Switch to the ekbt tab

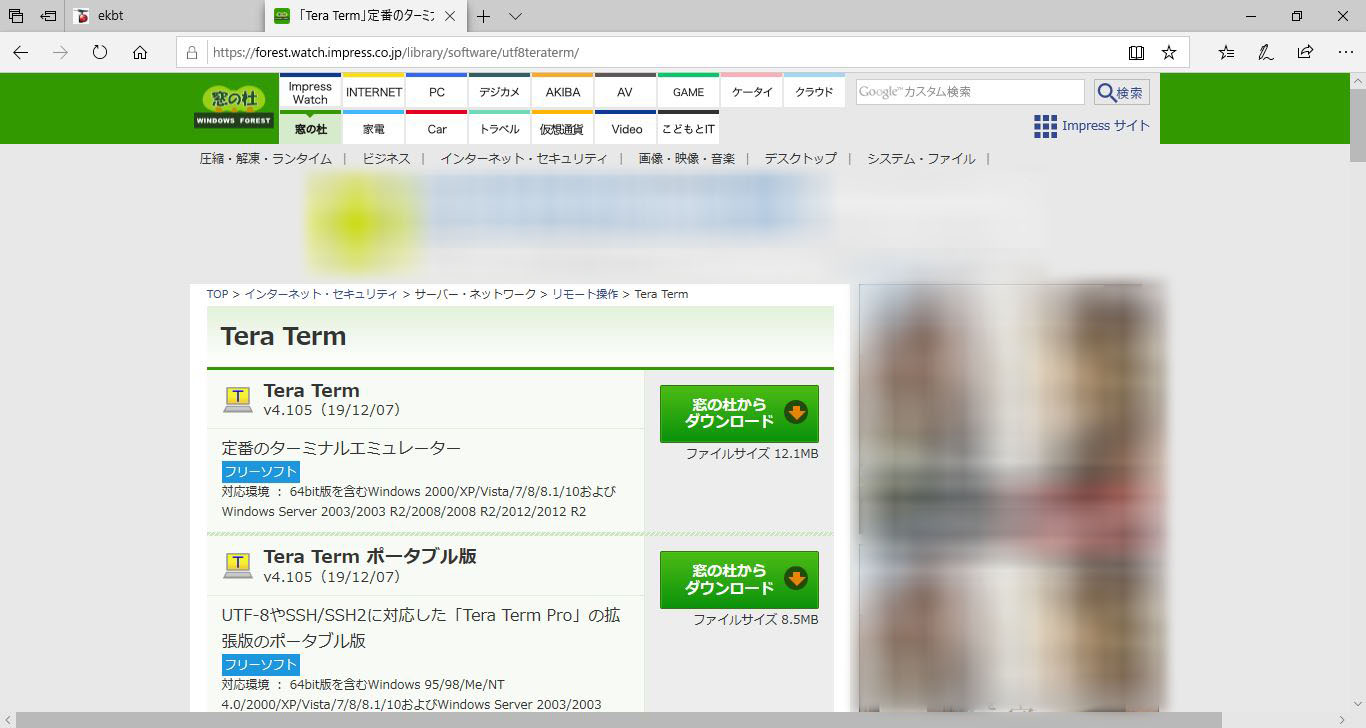pyautogui.click(x=165, y=16)
